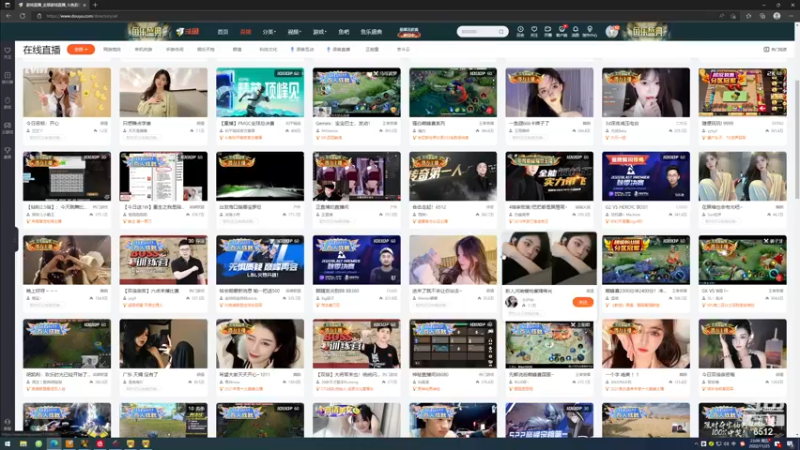800x450 pixels.
Task: Click the promotional event badge in navbar
Action: (x=409, y=32)
